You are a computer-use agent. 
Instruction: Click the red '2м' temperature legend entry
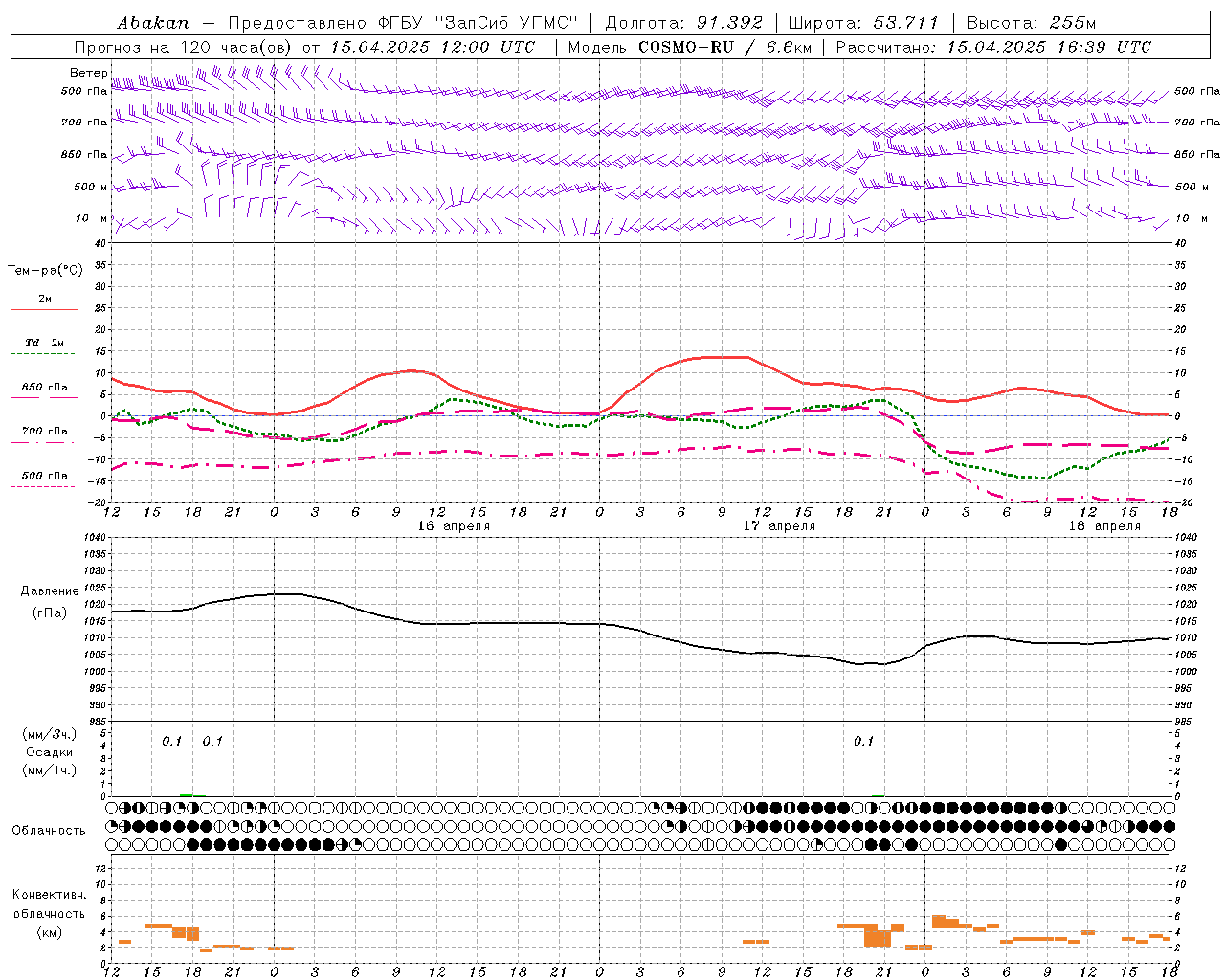[45, 300]
